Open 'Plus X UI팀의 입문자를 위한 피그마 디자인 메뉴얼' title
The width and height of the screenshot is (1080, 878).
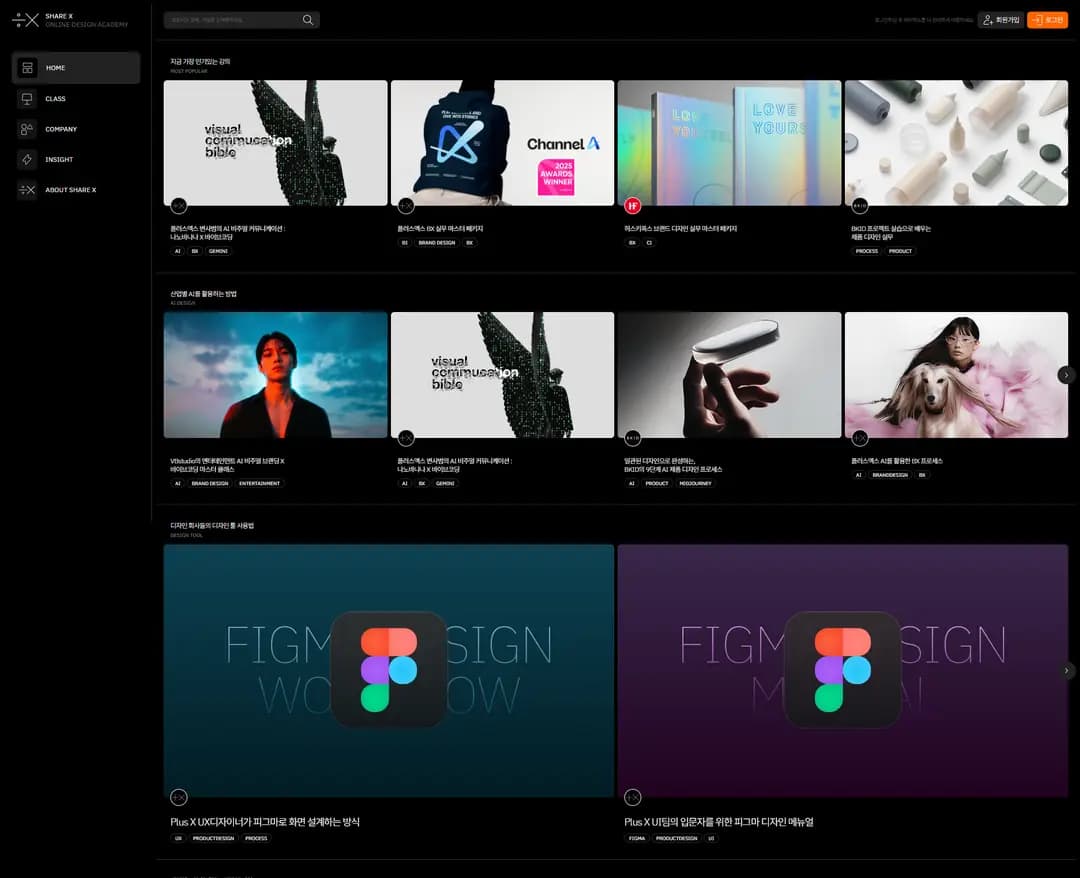(x=718, y=822)
